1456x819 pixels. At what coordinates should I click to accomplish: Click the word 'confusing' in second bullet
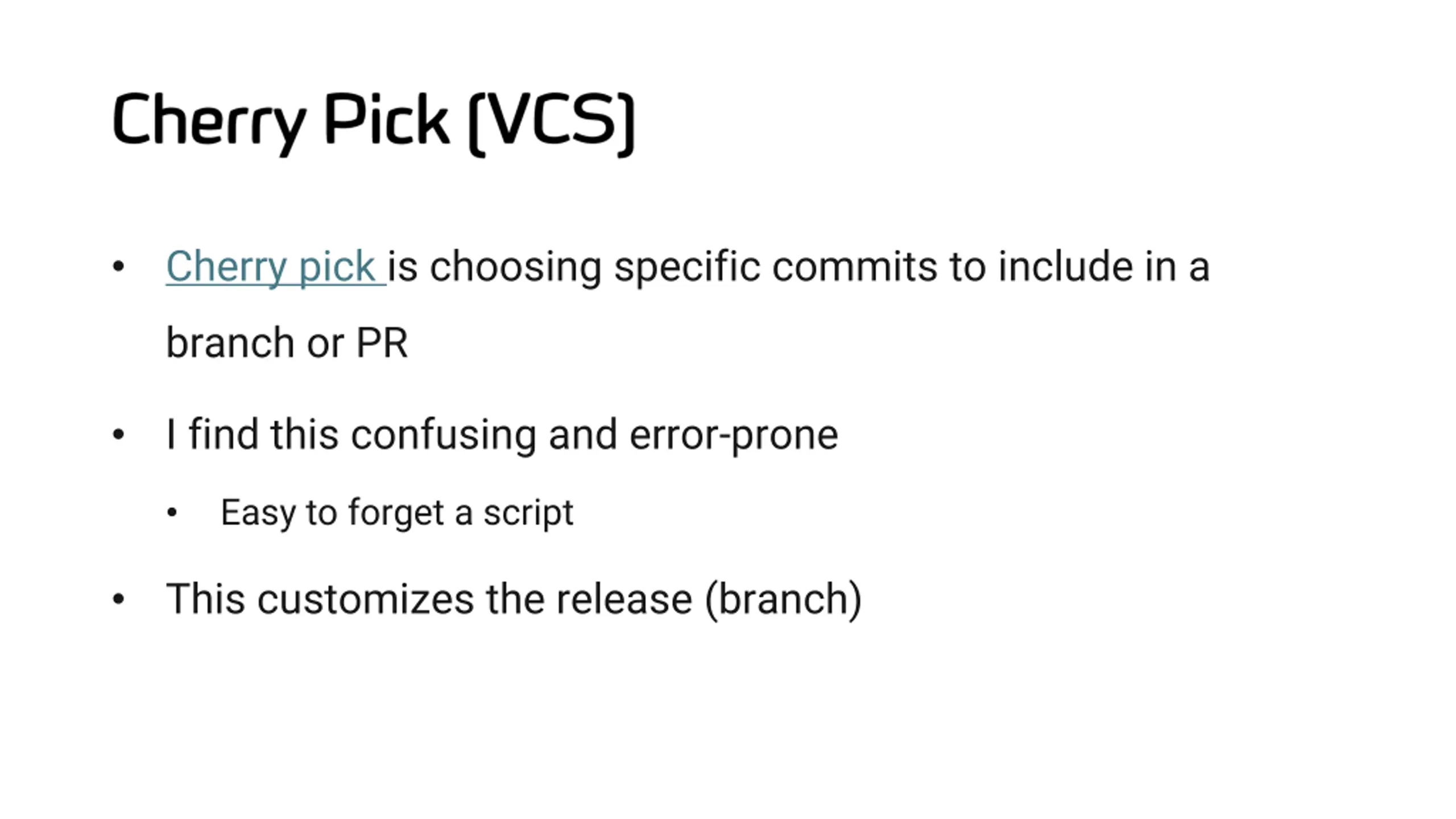point(443,435)
